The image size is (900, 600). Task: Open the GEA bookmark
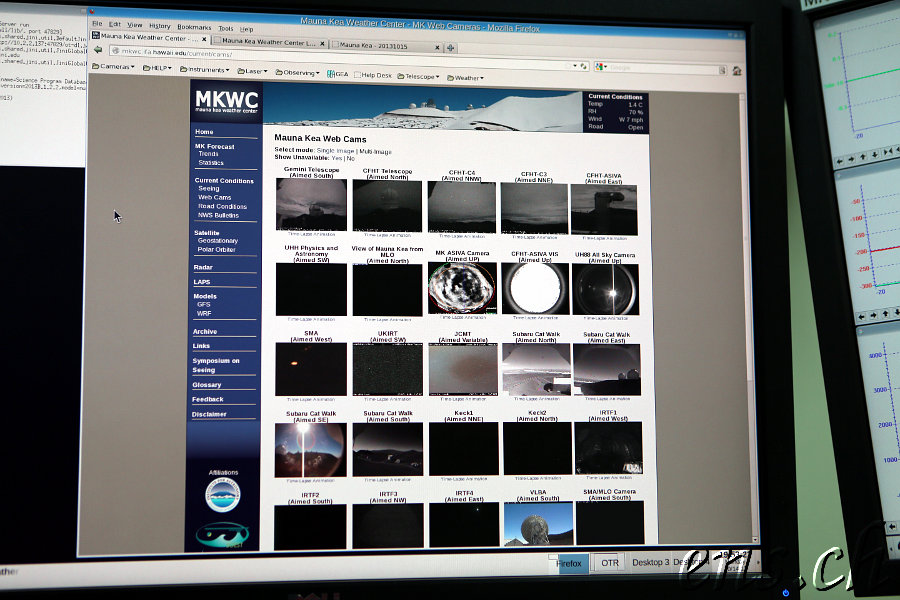pyautogui.click(x=338, y=74)
